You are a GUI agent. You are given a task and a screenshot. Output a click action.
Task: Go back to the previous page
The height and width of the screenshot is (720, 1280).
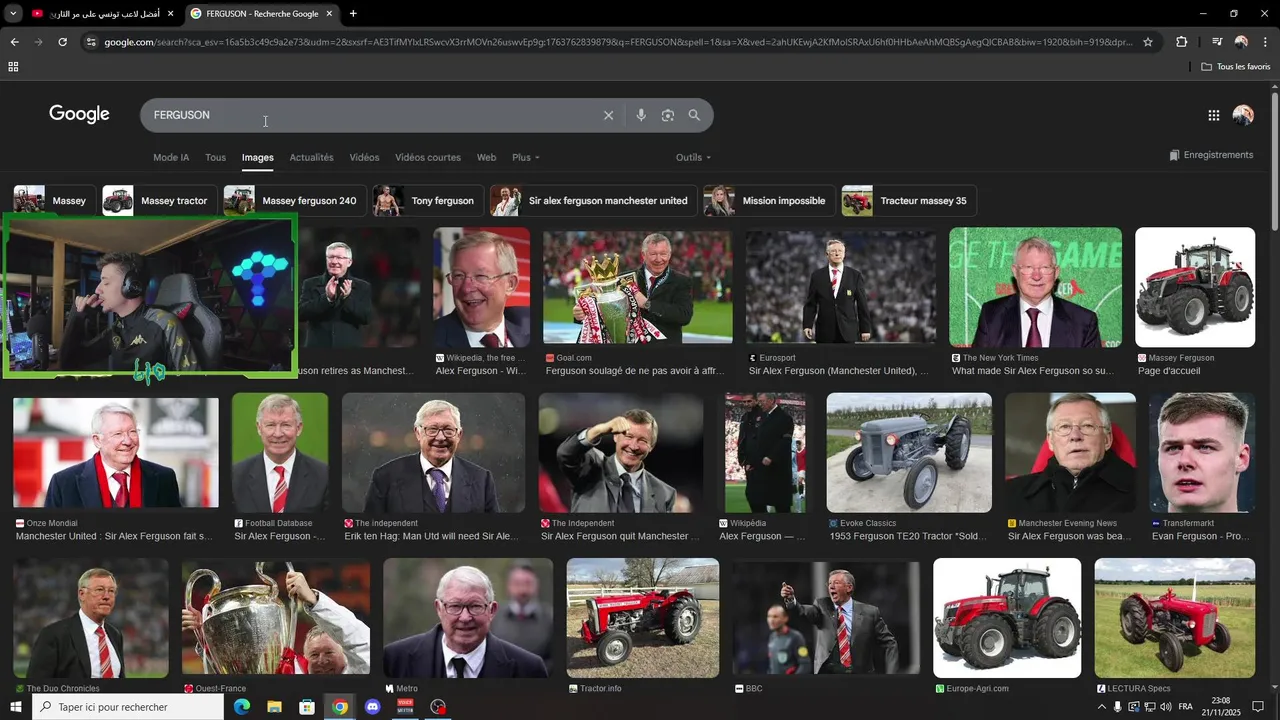(x=14, y=42)
